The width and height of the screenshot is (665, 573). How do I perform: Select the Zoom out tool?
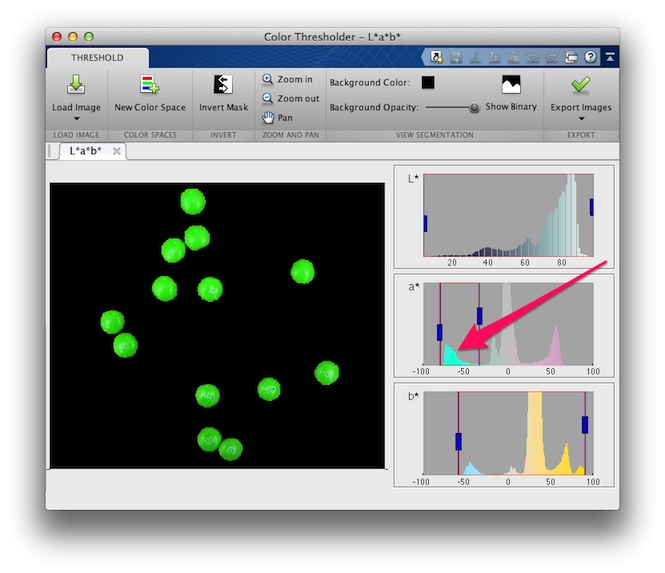(x=268, y=98)
